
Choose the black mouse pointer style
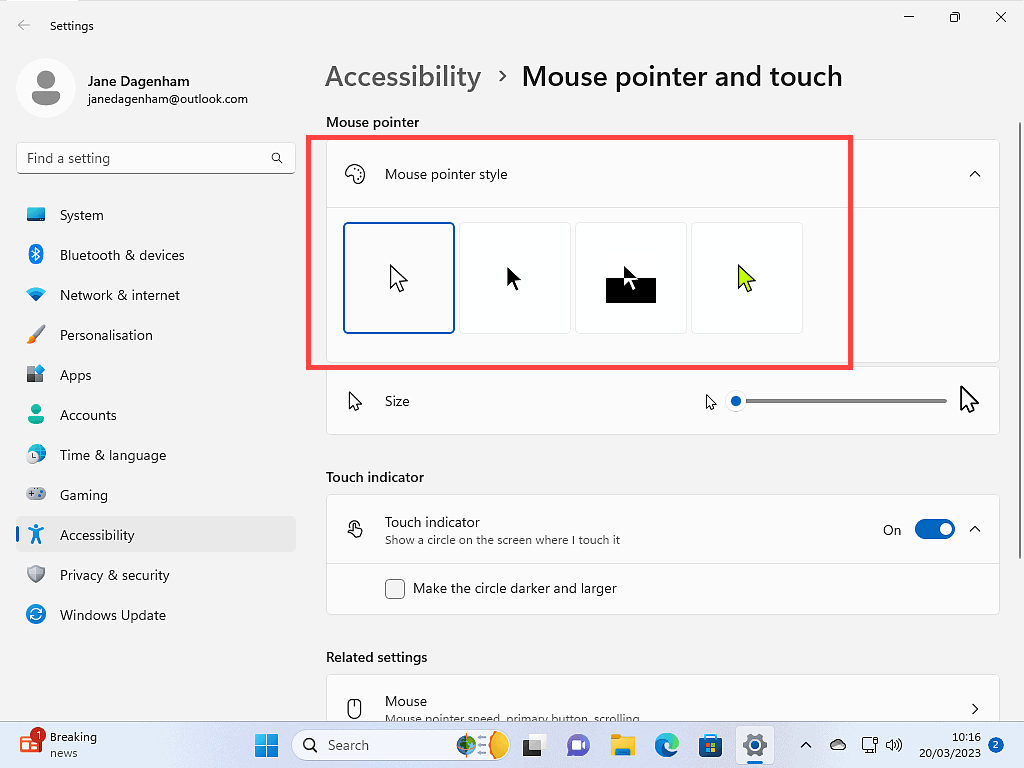coord(515,278)
